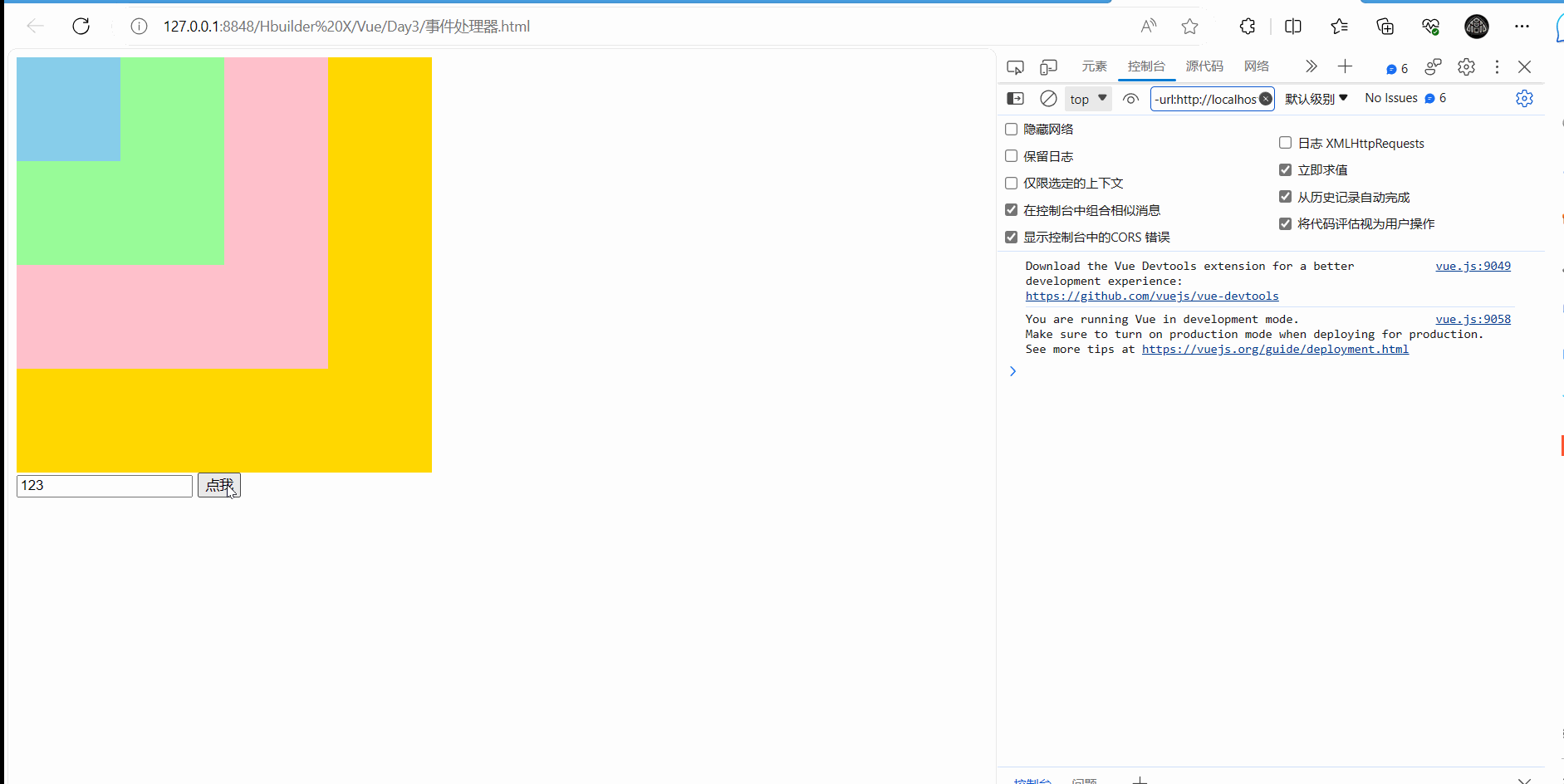Screen dimensions: 1564x784
Task: Focus the text input containing 123
Action: tap(105, 486)
